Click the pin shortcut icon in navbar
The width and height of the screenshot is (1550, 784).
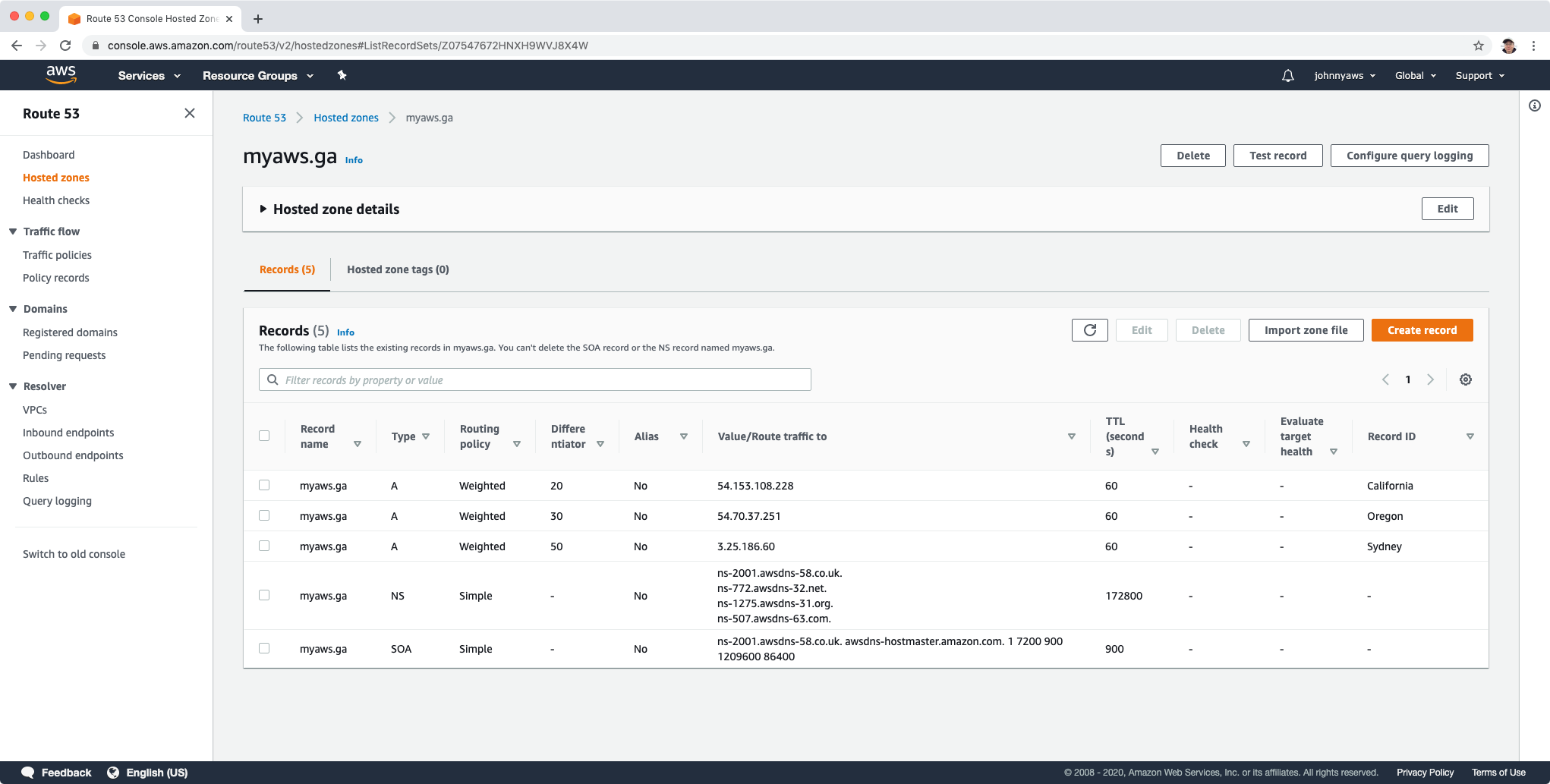point(342,75)
